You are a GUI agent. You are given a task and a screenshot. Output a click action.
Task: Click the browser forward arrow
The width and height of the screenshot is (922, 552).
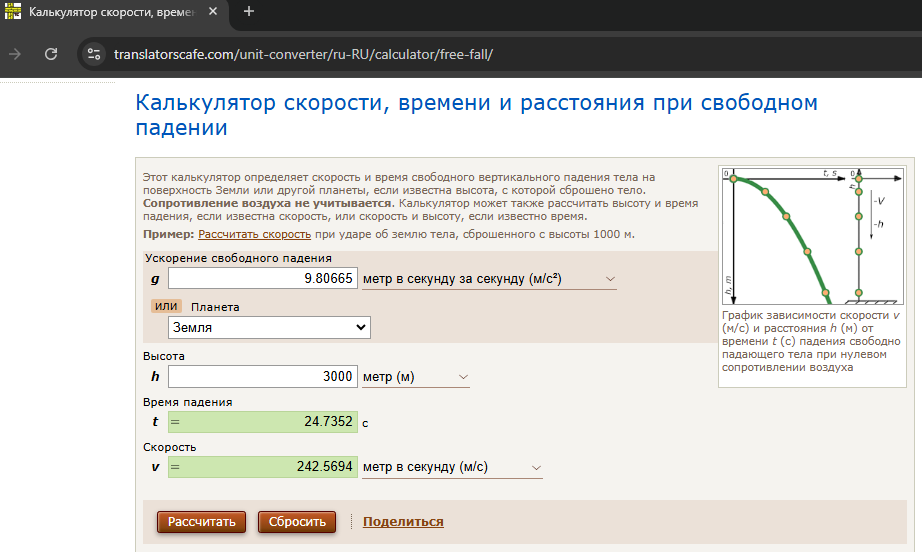(15, 54)
